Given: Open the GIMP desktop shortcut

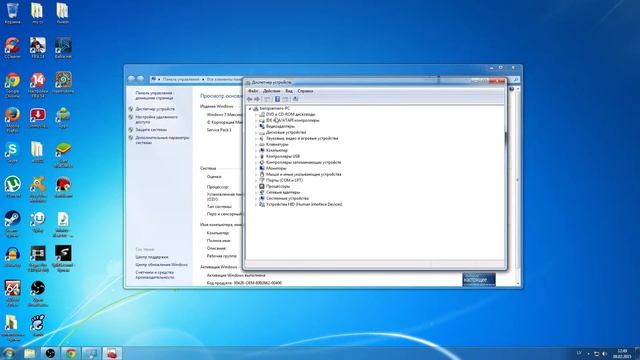Looking at the screenshot, I should pyautogui.click(x=38, y=325).
